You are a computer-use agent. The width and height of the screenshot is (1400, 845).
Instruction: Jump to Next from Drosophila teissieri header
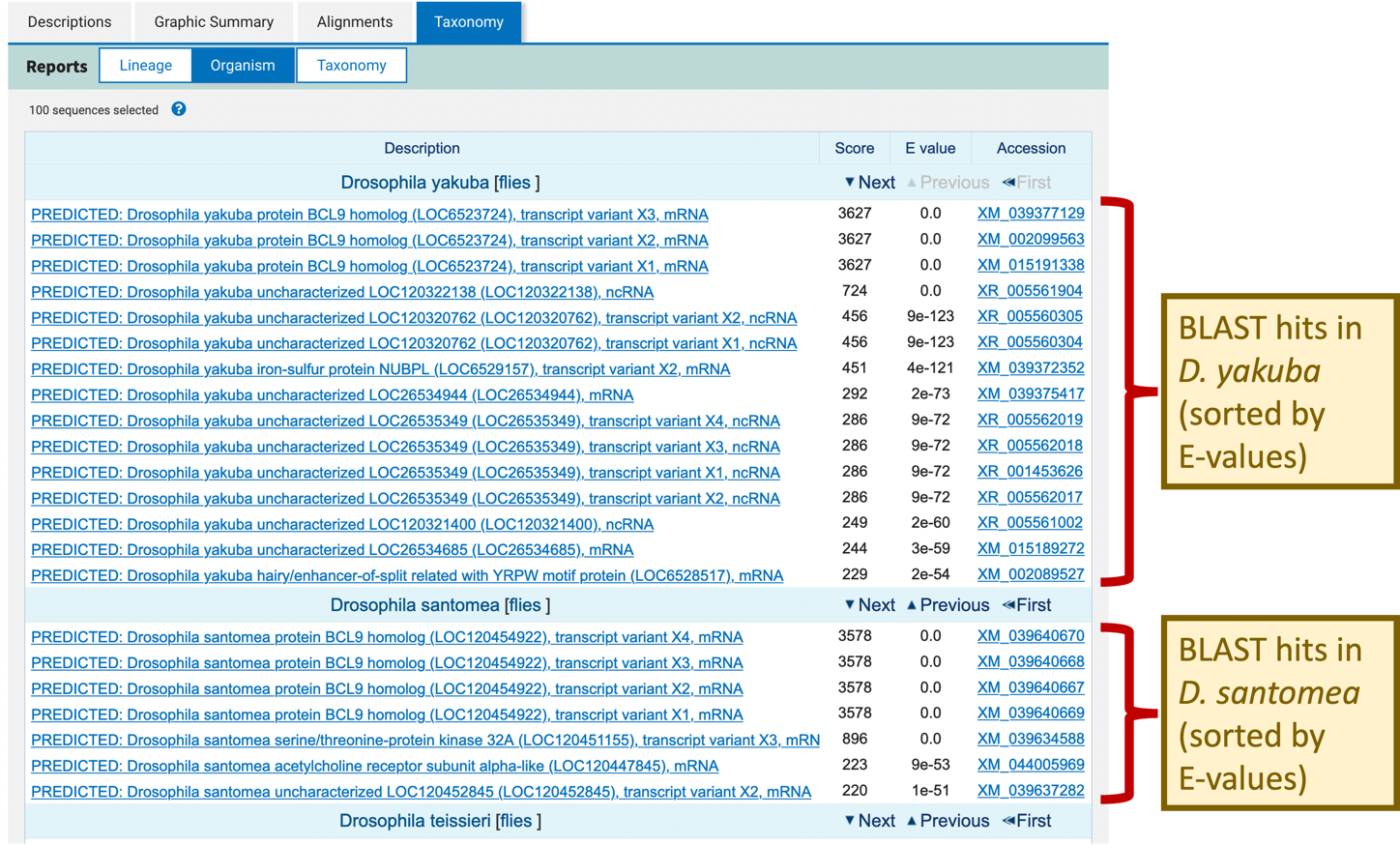(x=869, y=821)
